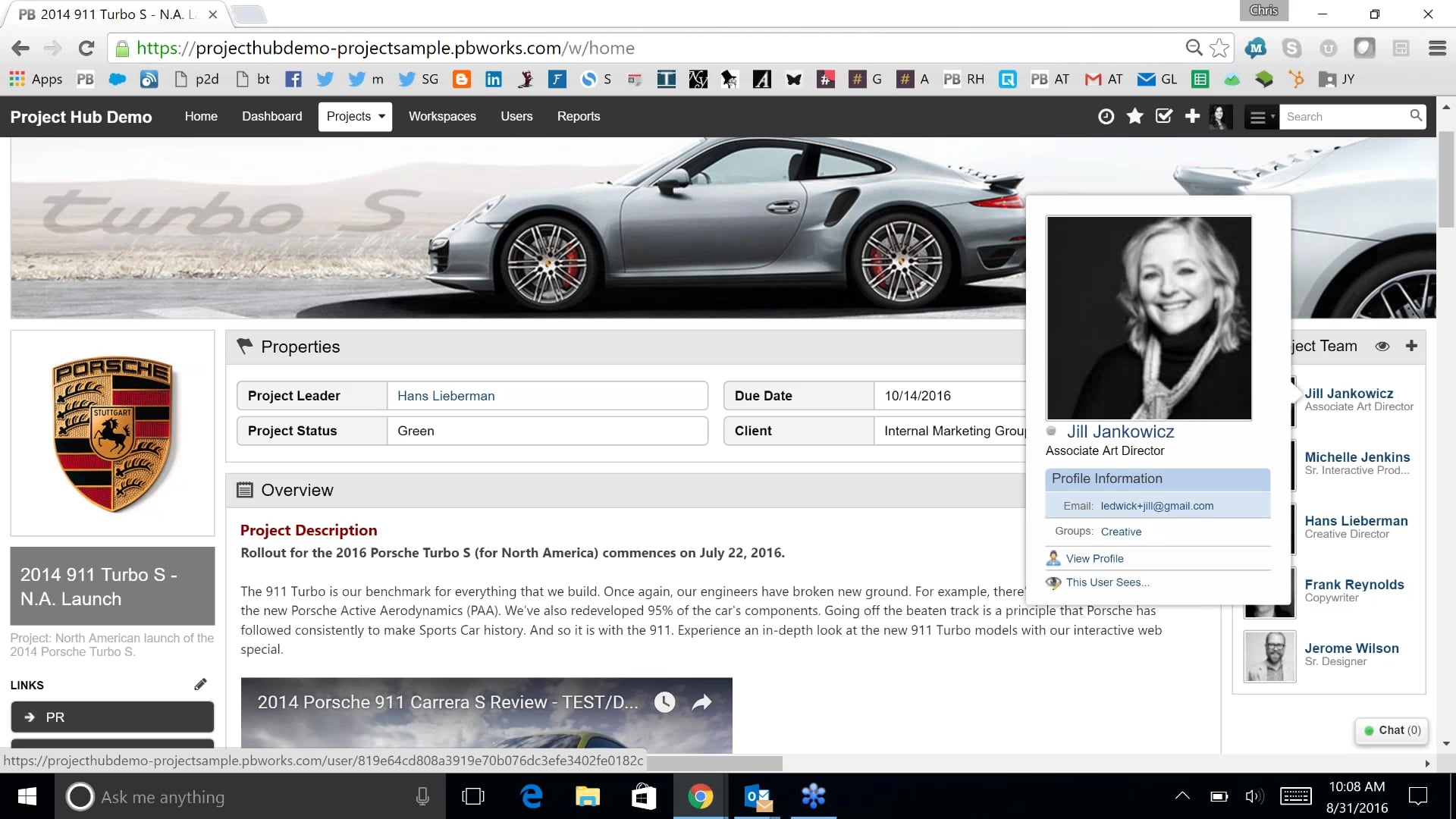Click the video Watch later clock icon
This screenshot has width=1456, height=819.
pyautogui.click(x=664, y=702)
